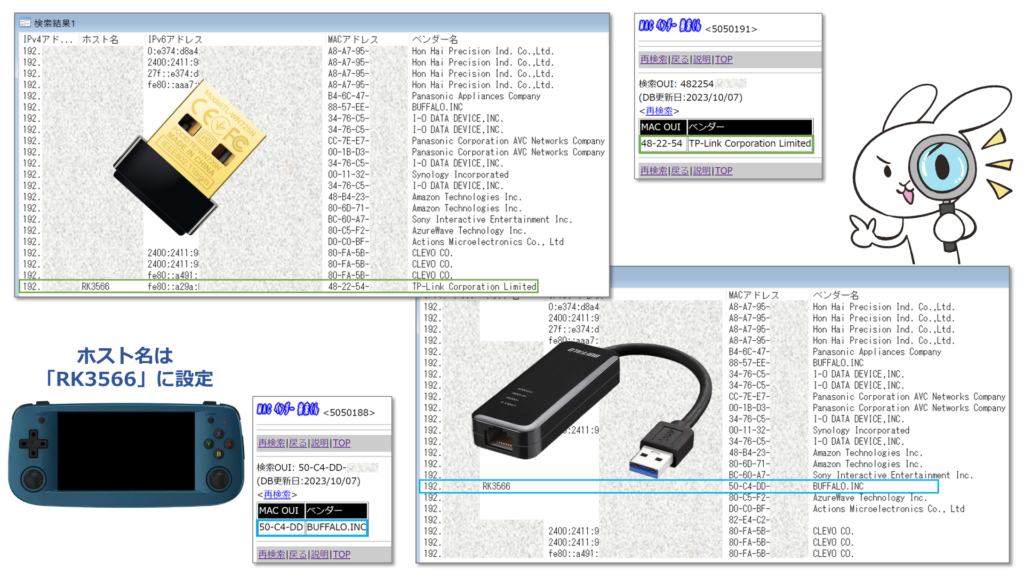
Task: Select BC-60-A7- MAC address in 検索結果1 window
Action: pyautogui.click(x=348, y=219)
